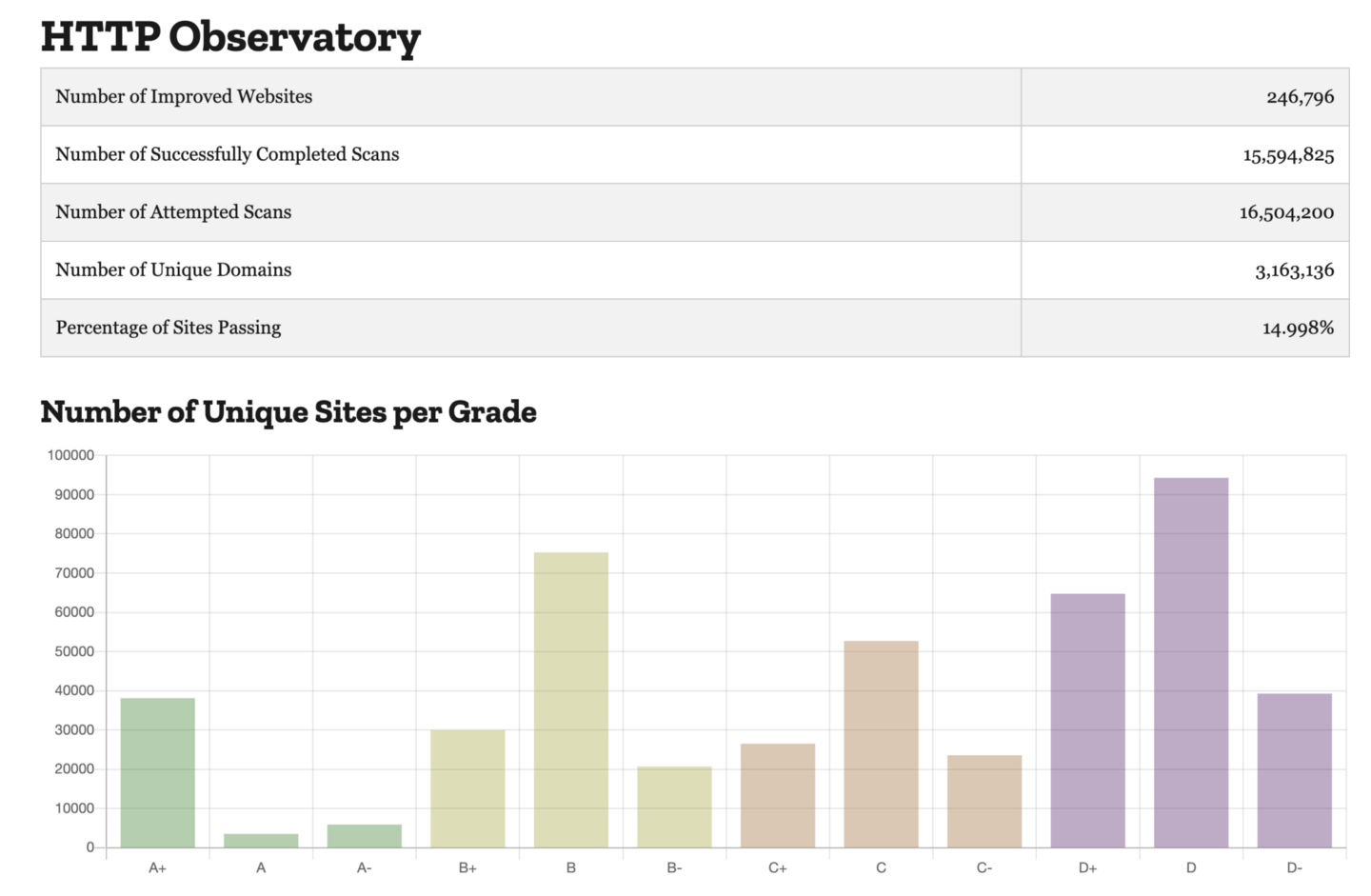This screenshot has height=896, width=1371.
Task: Click the 100000 y-axis label
Action: pos(70,455)
